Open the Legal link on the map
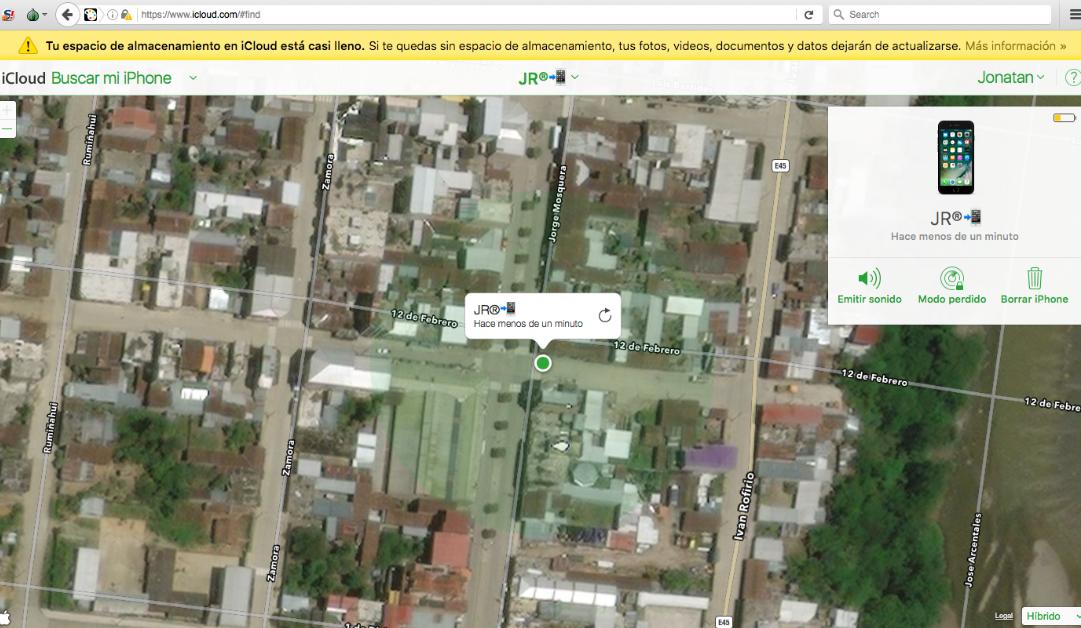This screenshot has height=628, width=1081. pos(1003,616)
